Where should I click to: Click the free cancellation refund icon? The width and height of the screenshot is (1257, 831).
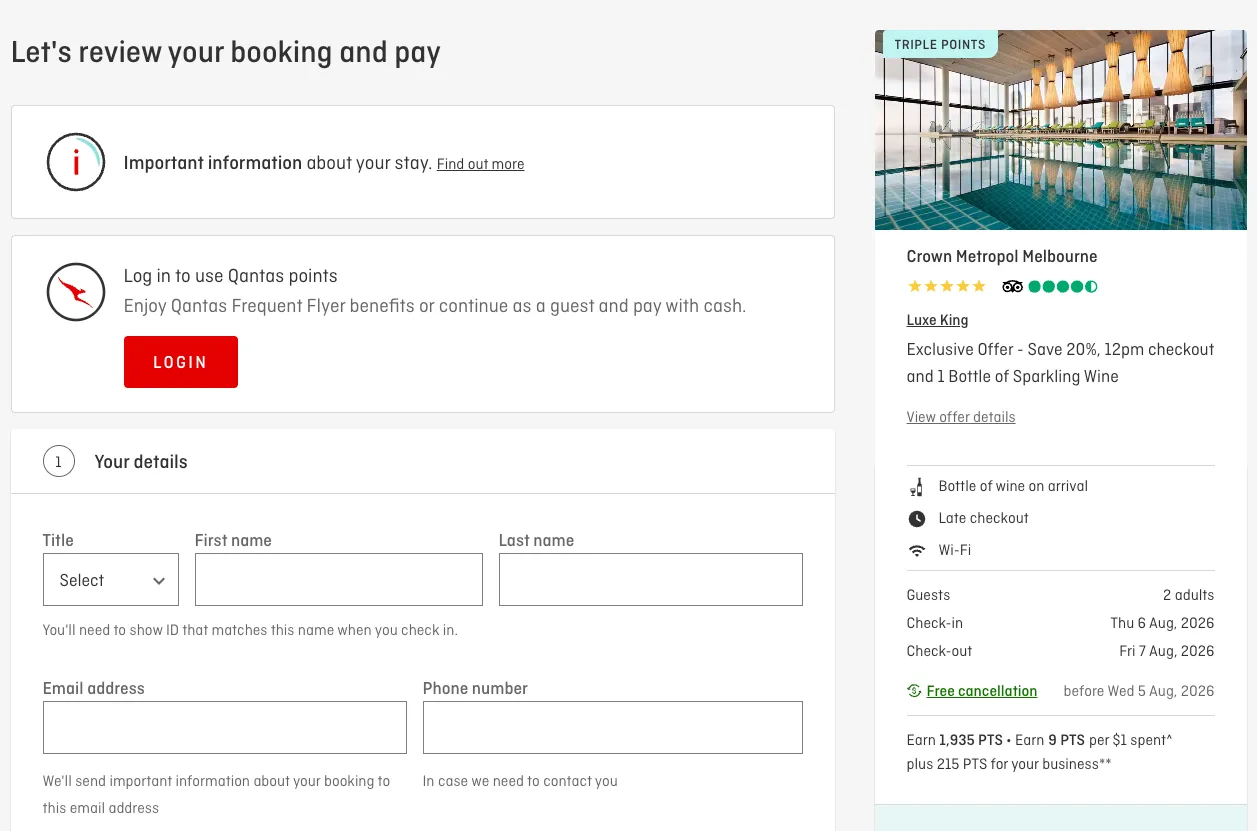(914, 691)
